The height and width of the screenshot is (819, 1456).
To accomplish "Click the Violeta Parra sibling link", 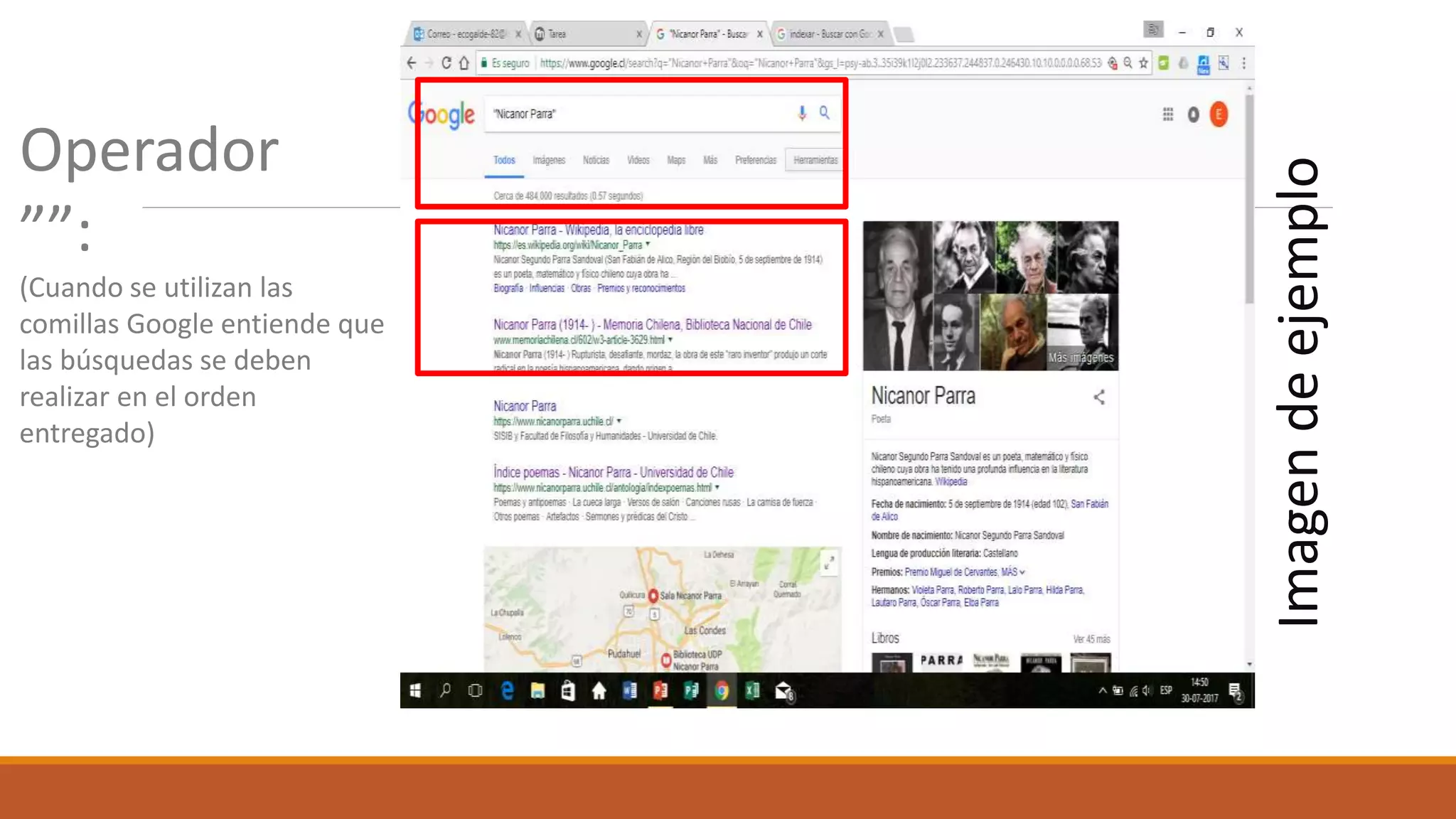I will (933, 589).
